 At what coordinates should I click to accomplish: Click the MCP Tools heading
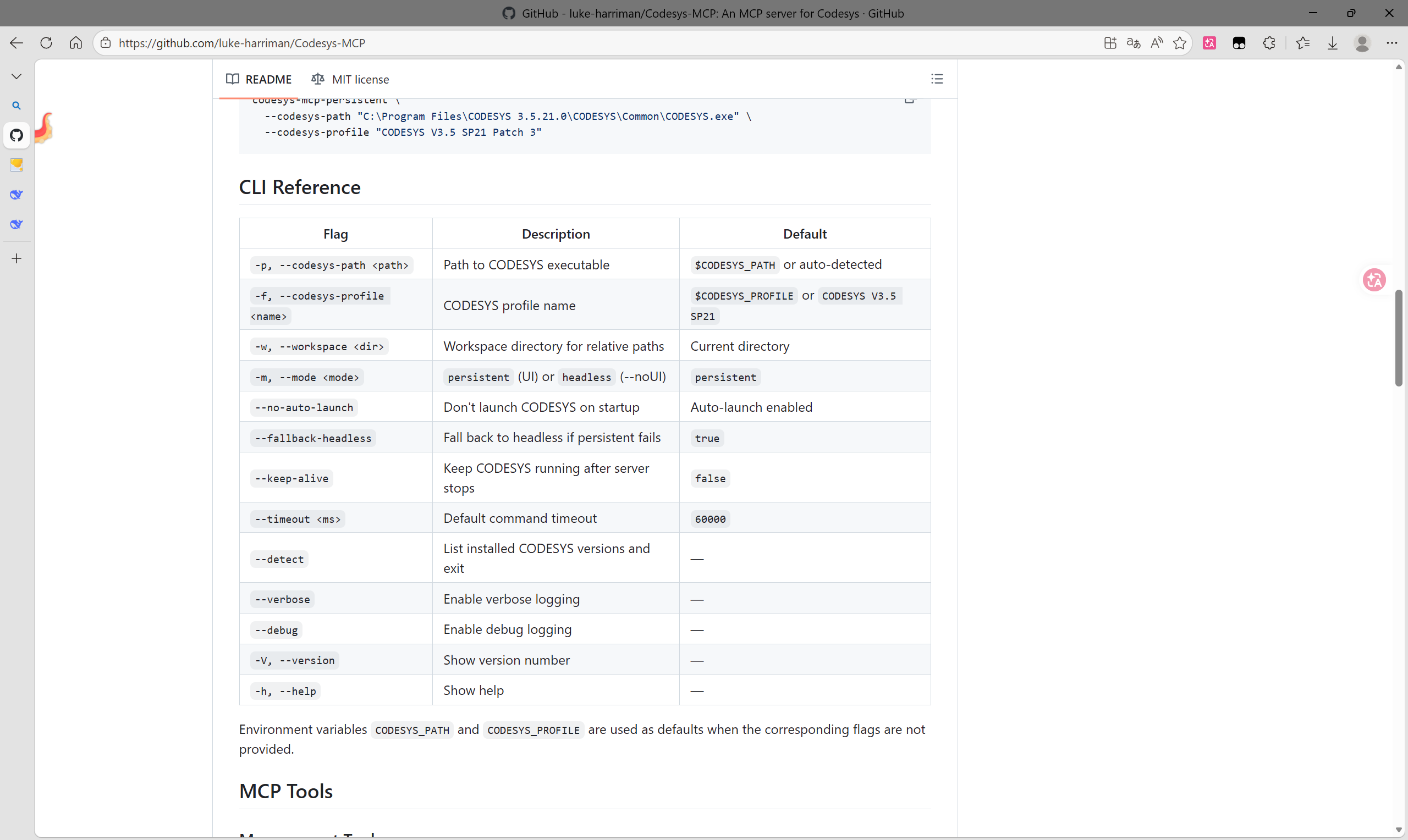[x=286, y=791]
